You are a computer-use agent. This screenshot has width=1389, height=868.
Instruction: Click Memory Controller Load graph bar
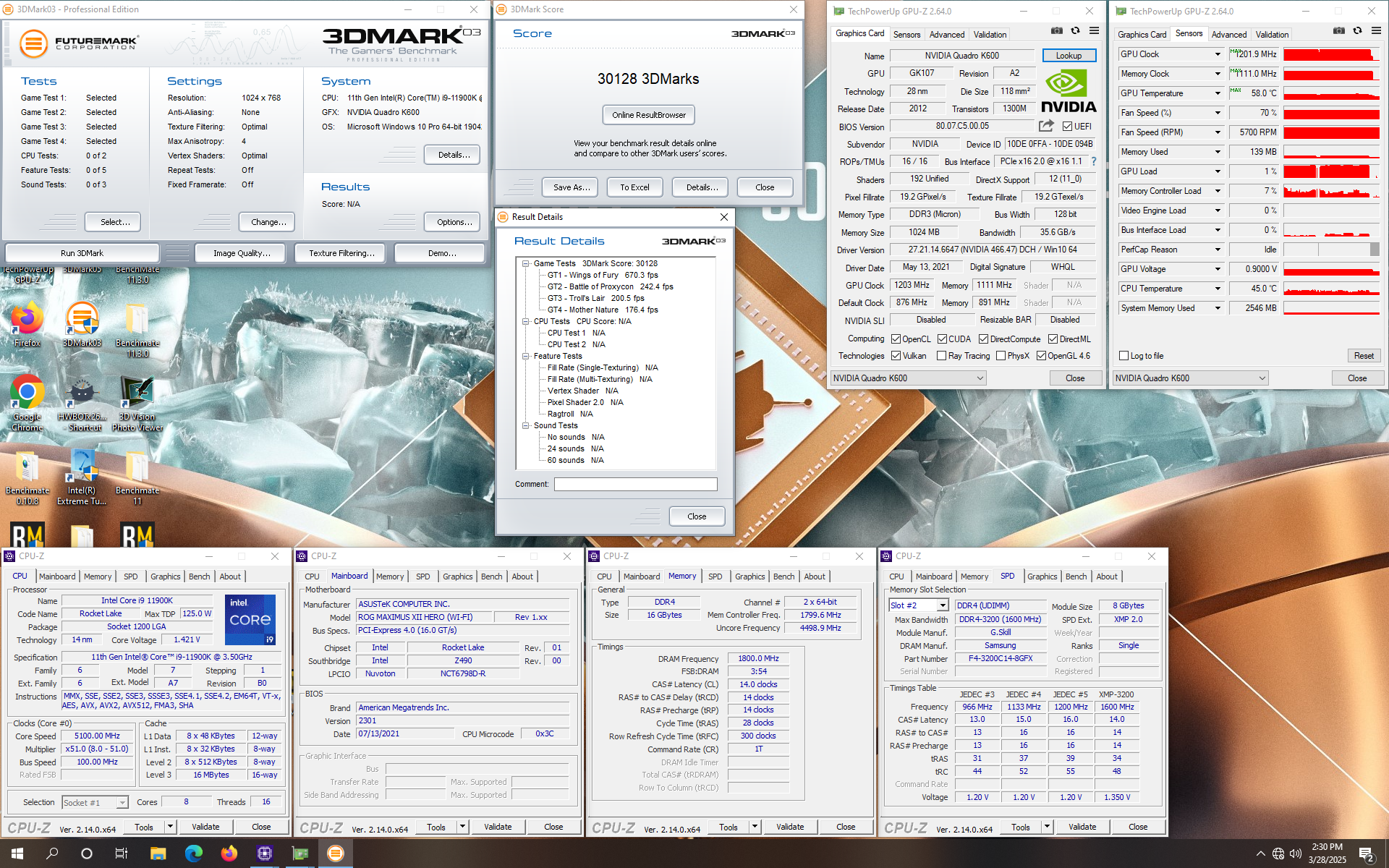pos(1331,191)
